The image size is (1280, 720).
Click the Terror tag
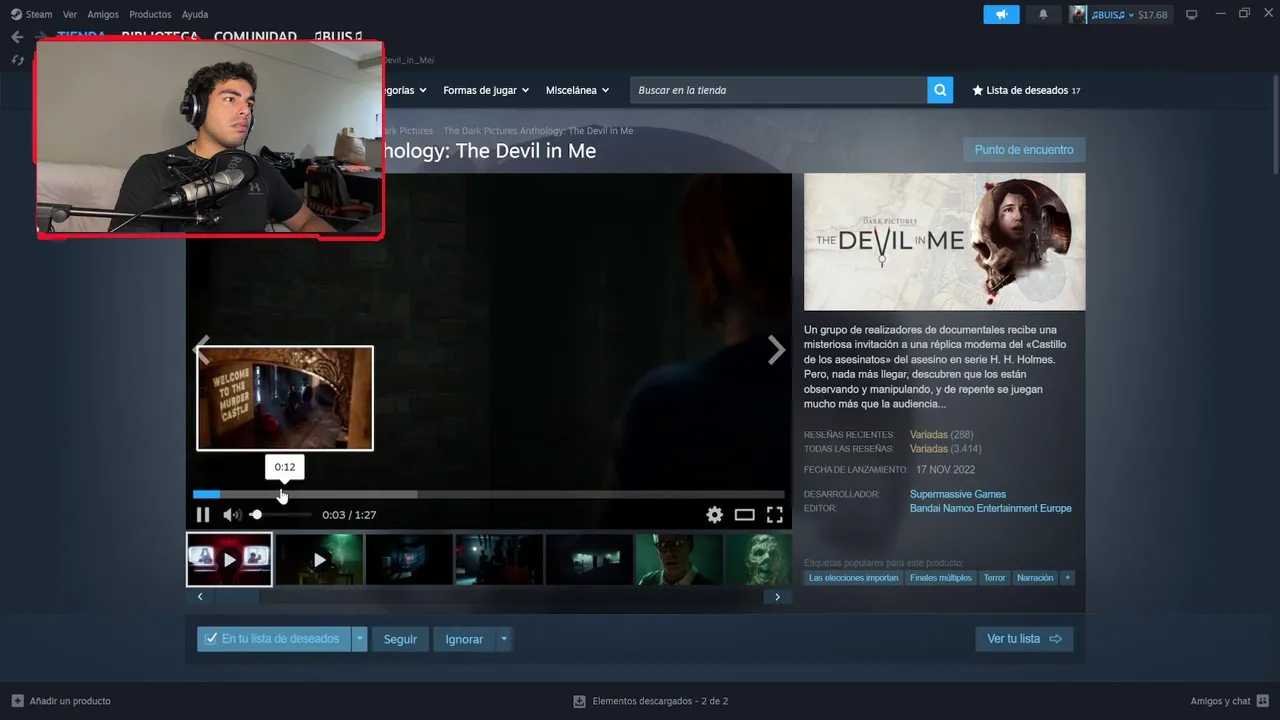(994, 578)
